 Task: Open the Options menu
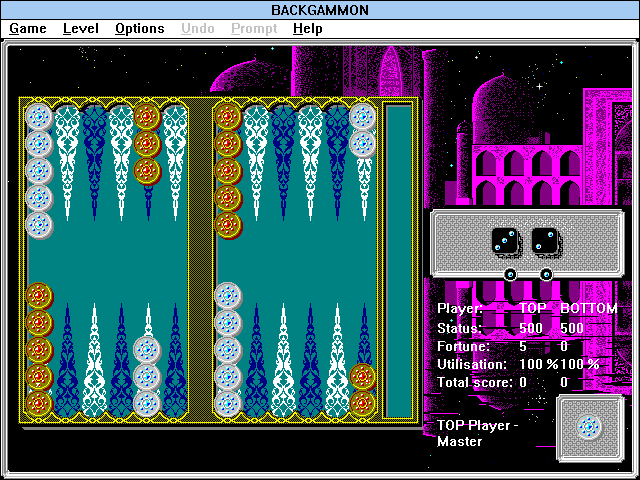(140, 29)
